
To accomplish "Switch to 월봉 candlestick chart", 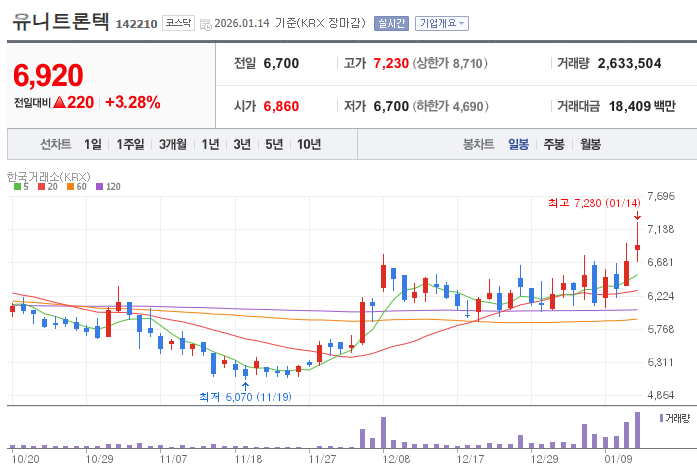I will (590, 144).
